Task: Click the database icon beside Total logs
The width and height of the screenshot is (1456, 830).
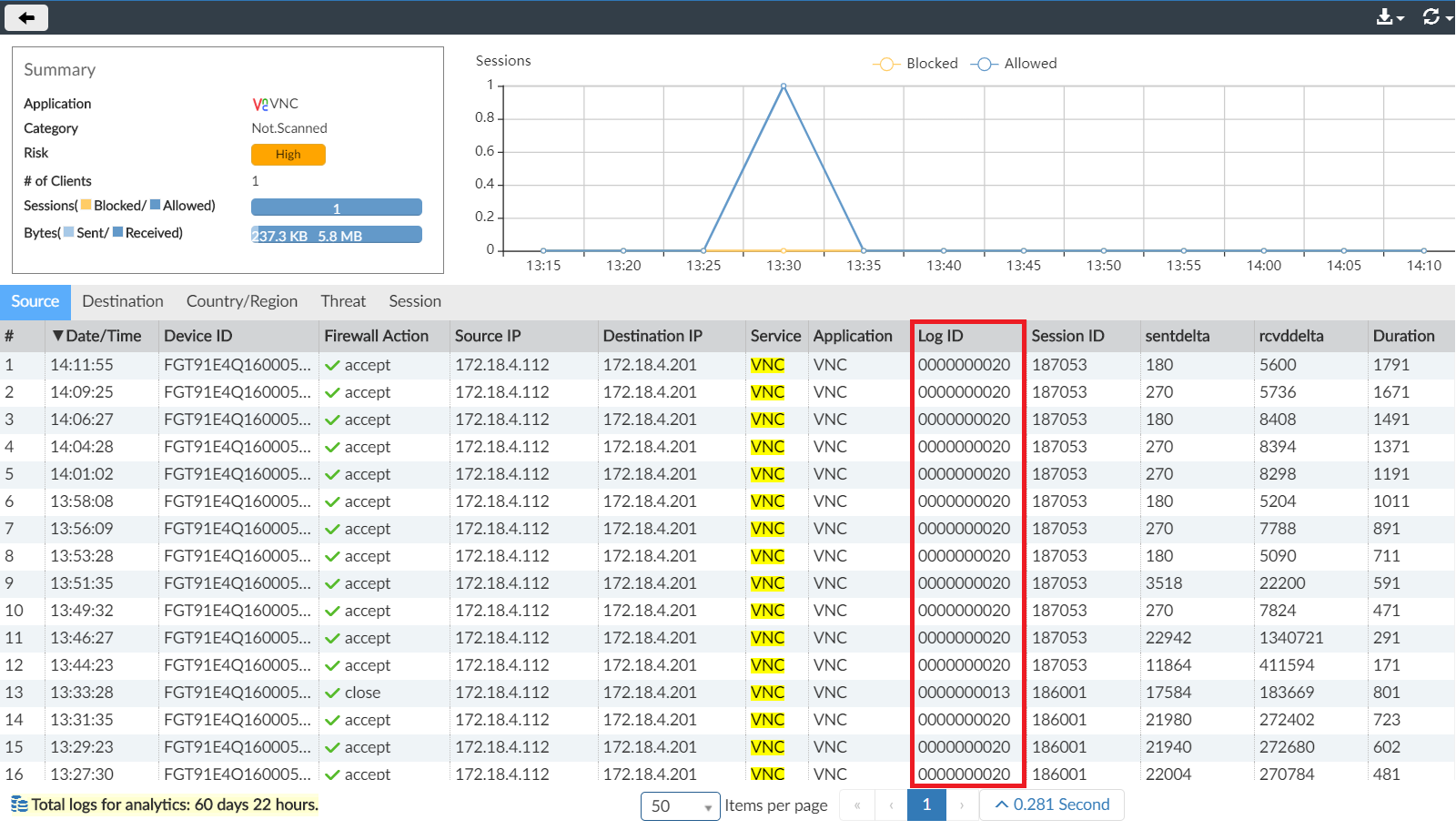Action: (x=19, y=805)
